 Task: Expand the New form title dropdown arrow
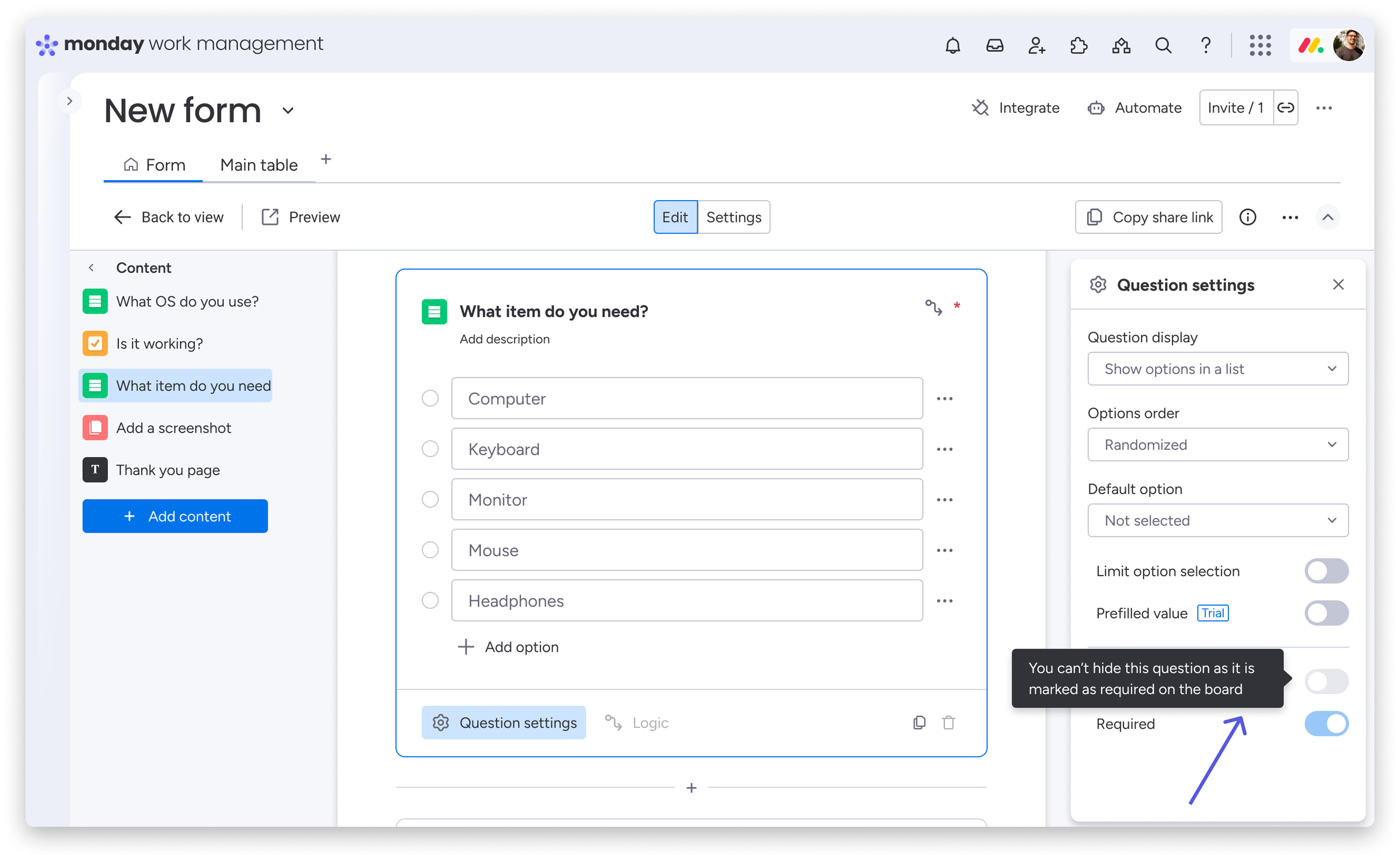288,110
